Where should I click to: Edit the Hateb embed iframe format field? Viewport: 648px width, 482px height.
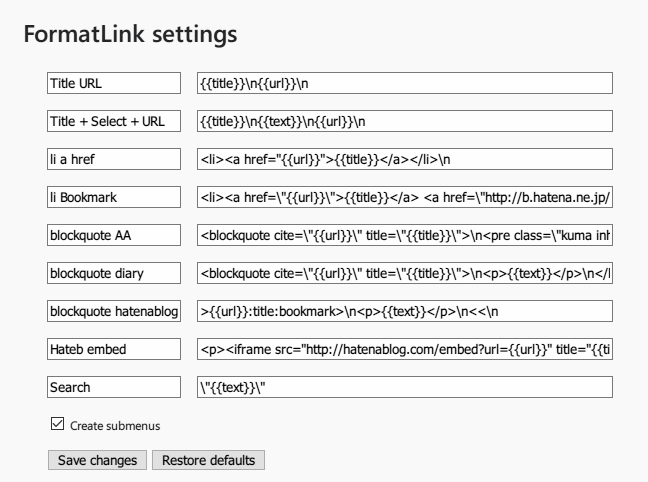point(405,349)
